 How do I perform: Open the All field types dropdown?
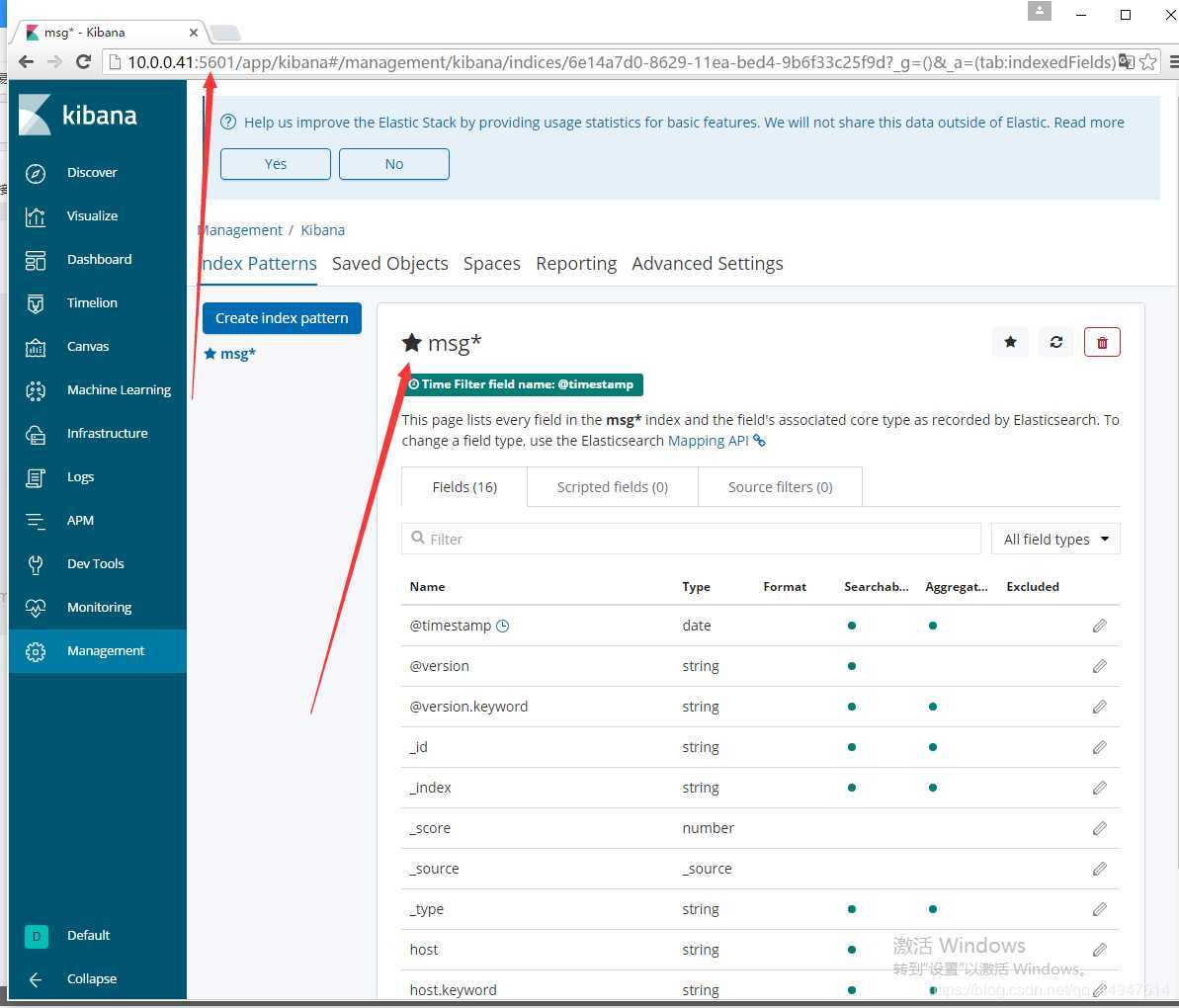coord(1055,539)
